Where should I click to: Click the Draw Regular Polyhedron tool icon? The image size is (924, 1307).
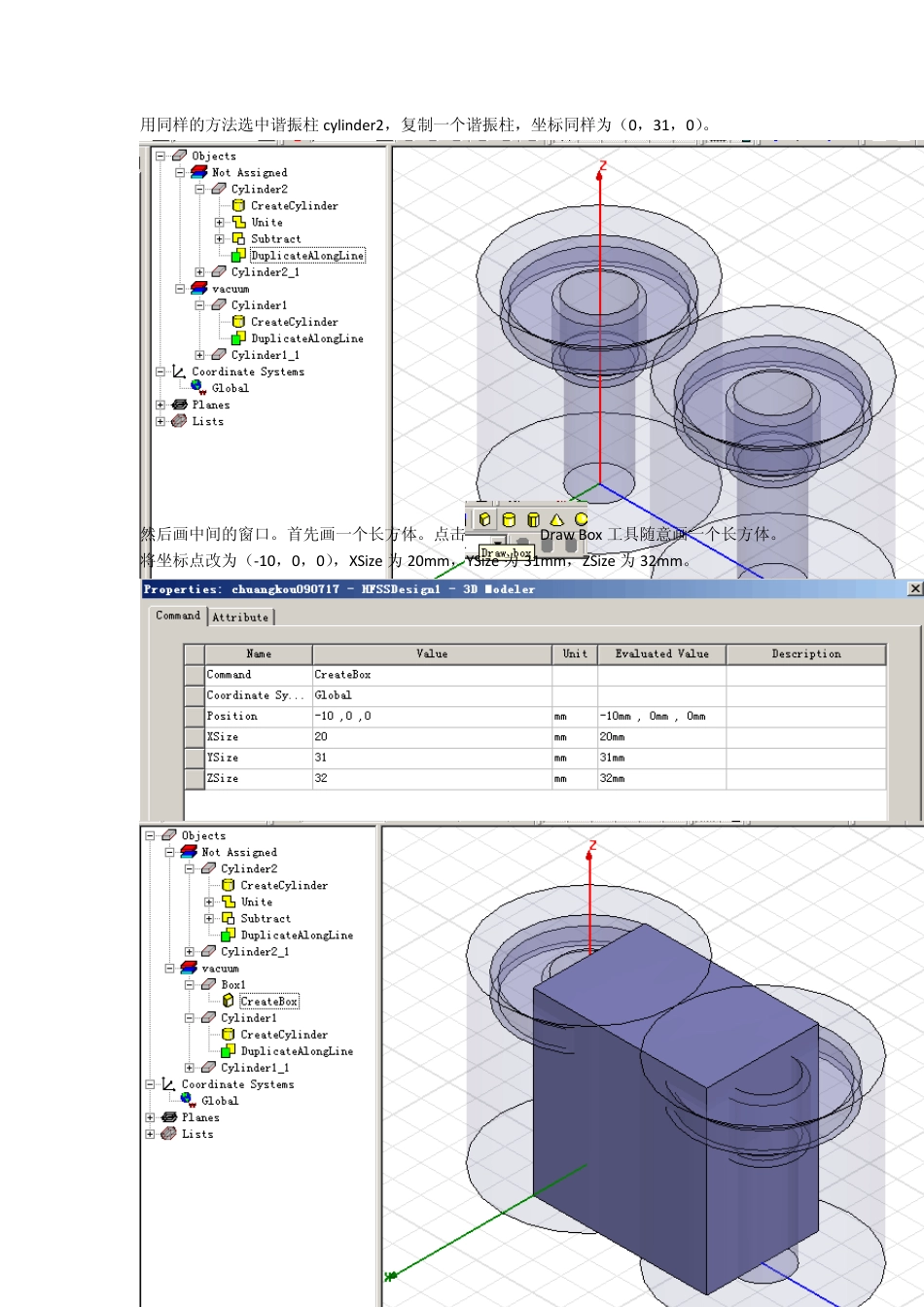click(x=533, y=519)
